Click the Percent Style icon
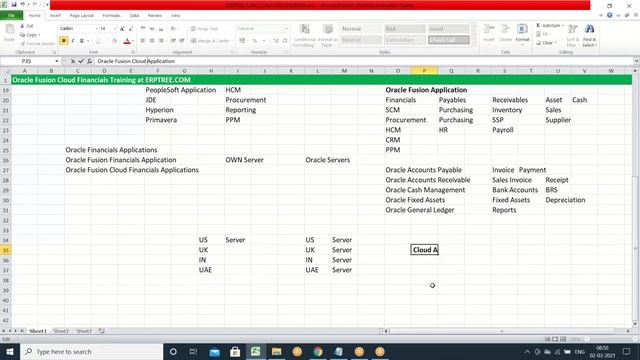This screenshot has height=360, width=640. [x=255, y=41]
